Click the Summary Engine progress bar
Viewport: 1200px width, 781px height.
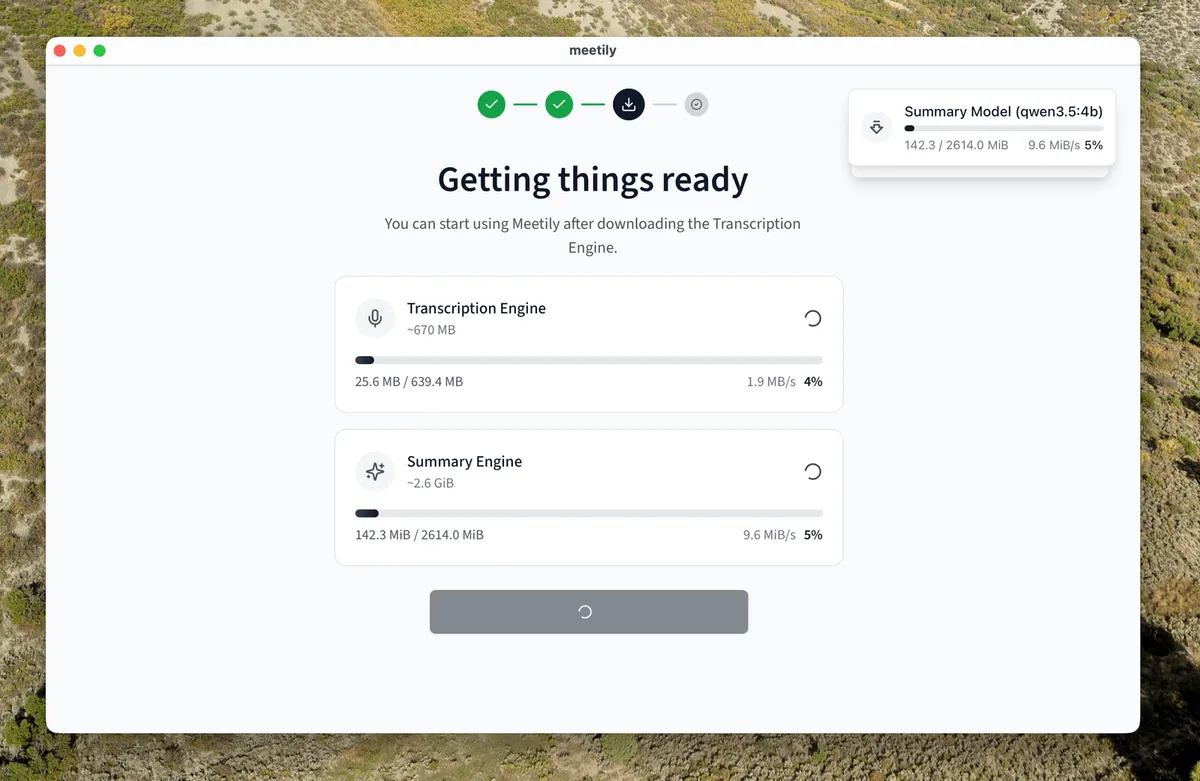tap(589, 513)
